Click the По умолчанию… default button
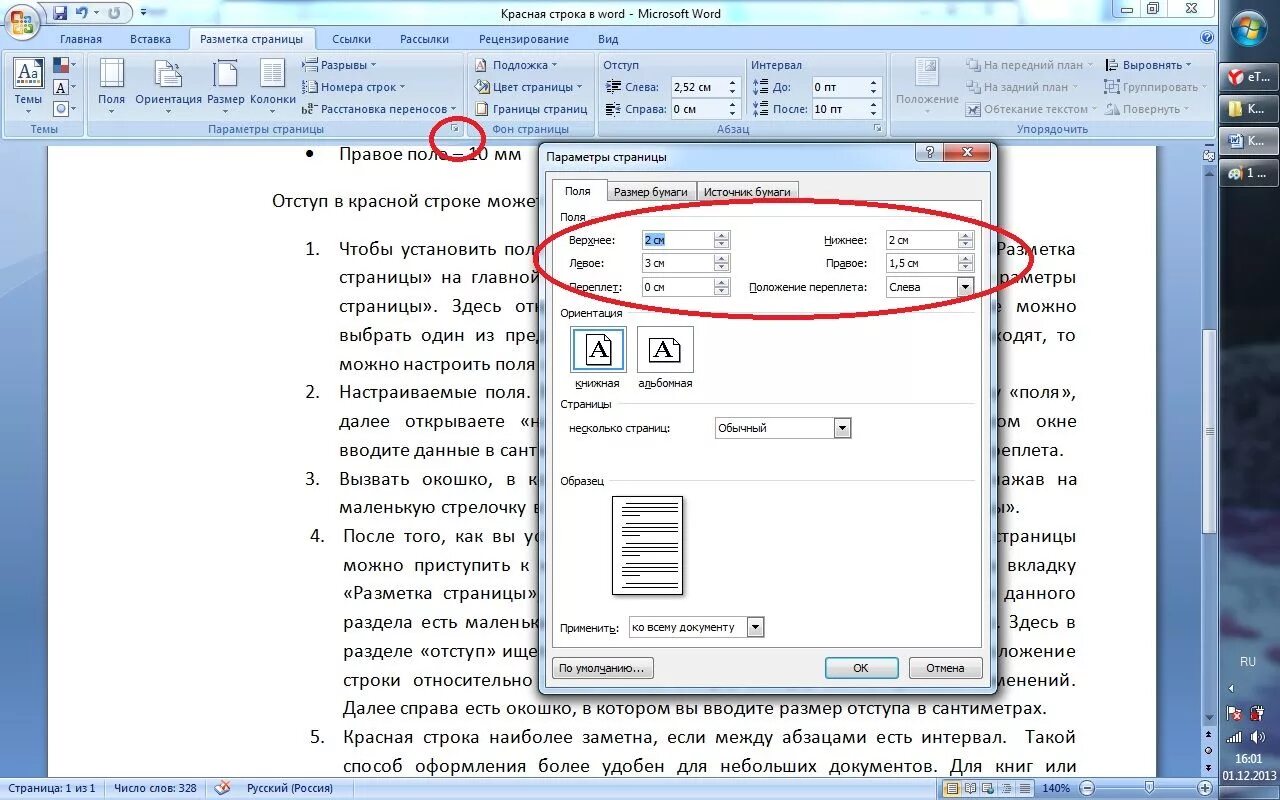This screenshot has width=1280, height=800. 603,668
